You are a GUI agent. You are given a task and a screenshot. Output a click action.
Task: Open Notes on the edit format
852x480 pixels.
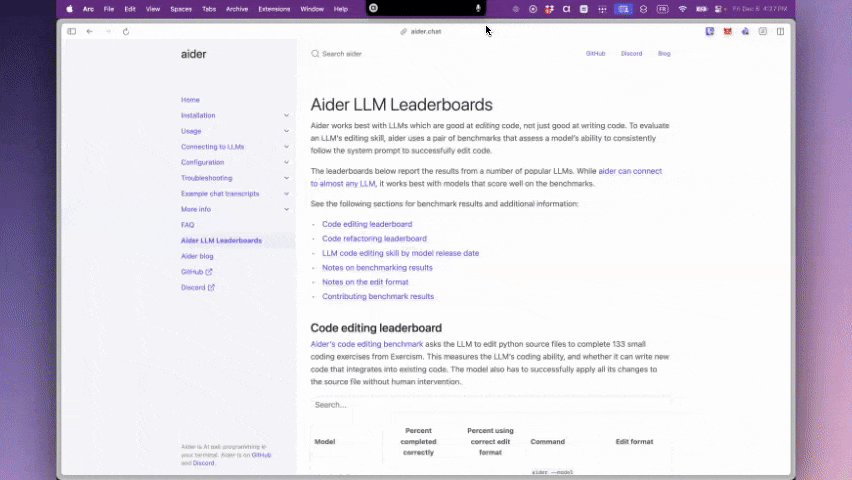[x=365, y=282]
